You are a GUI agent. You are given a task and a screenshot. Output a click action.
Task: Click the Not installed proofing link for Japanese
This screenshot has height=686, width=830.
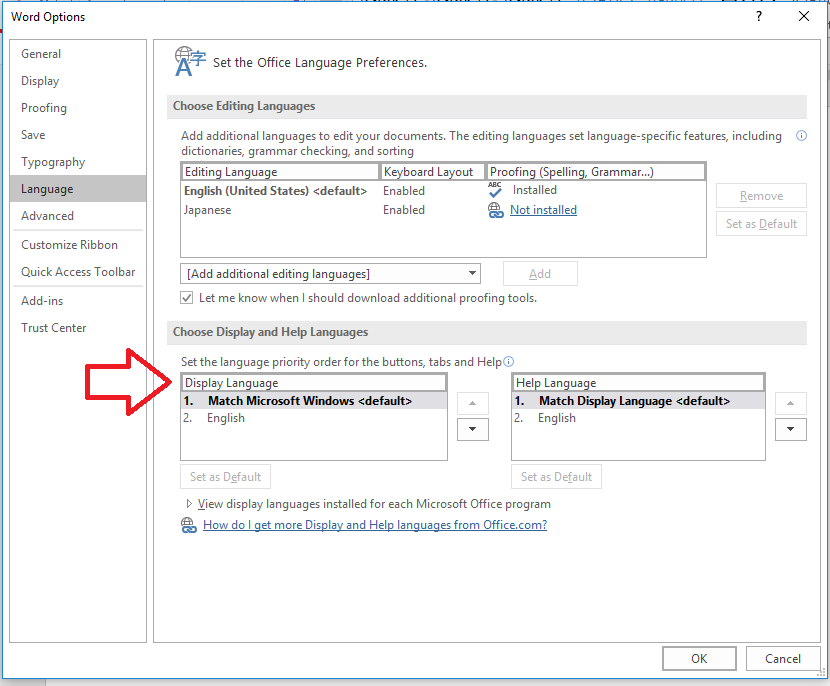tap(543, 209)
